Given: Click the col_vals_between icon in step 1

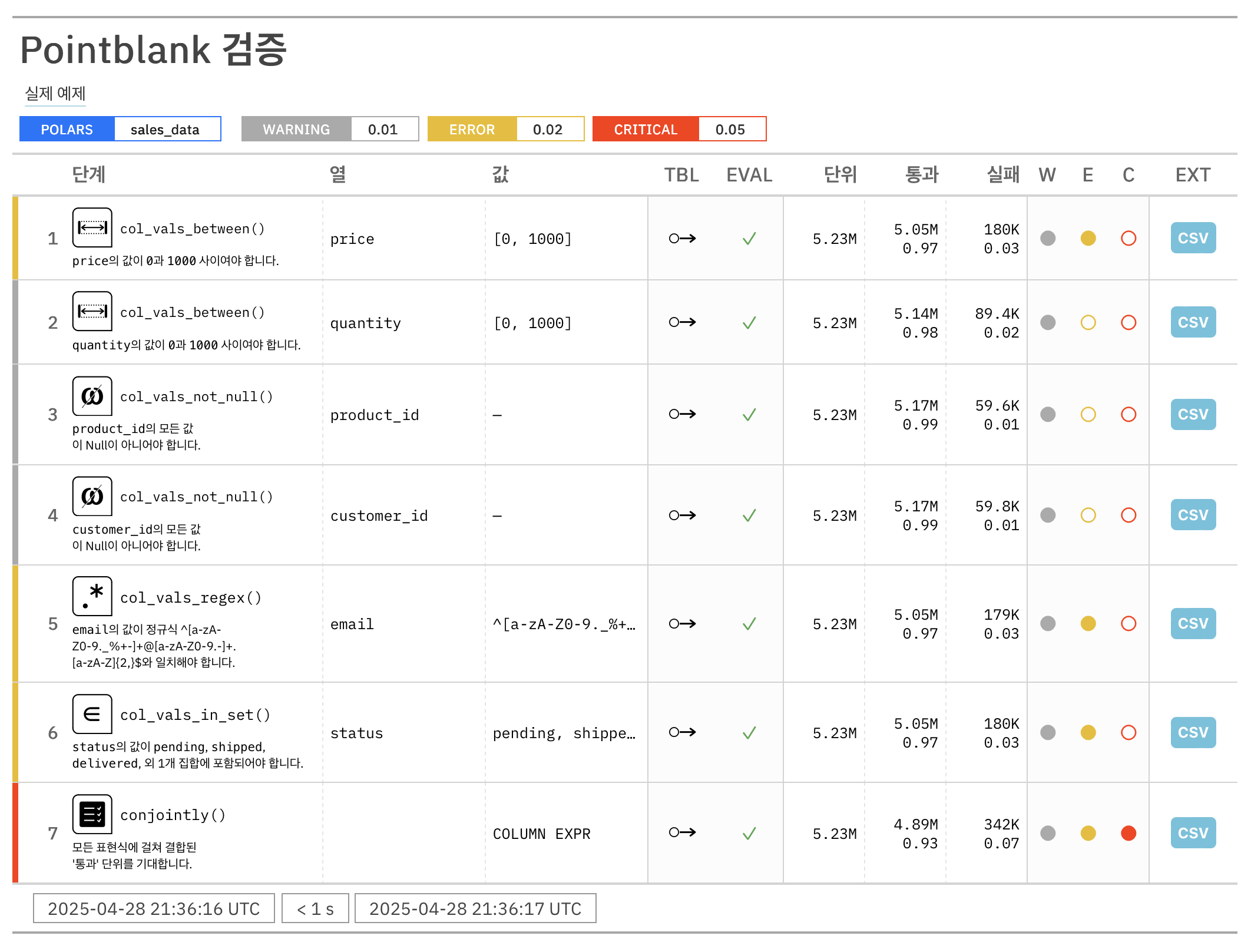Looking at the screenshot, I should point(92,227).
